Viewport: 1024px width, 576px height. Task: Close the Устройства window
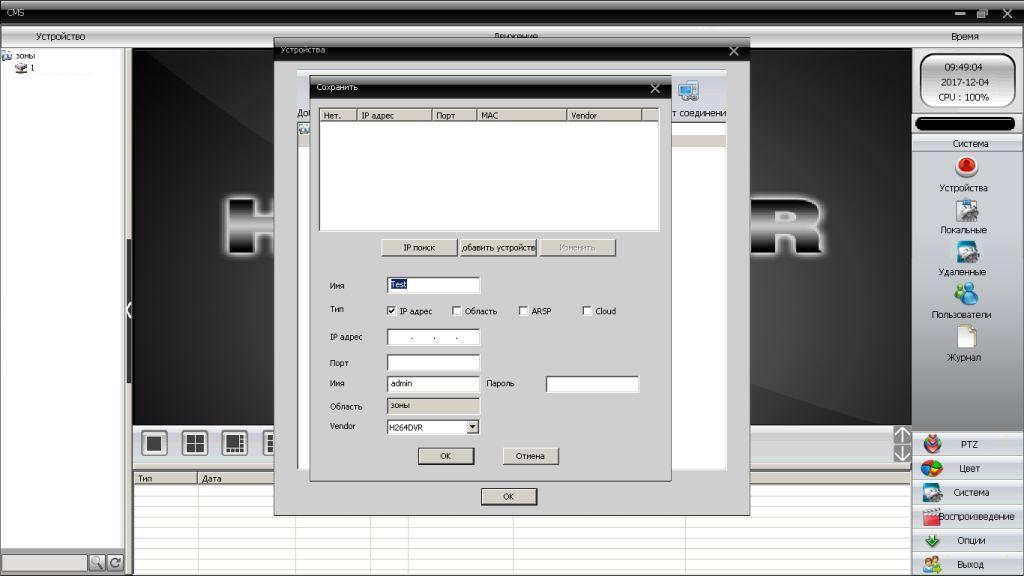coord(734,51)
